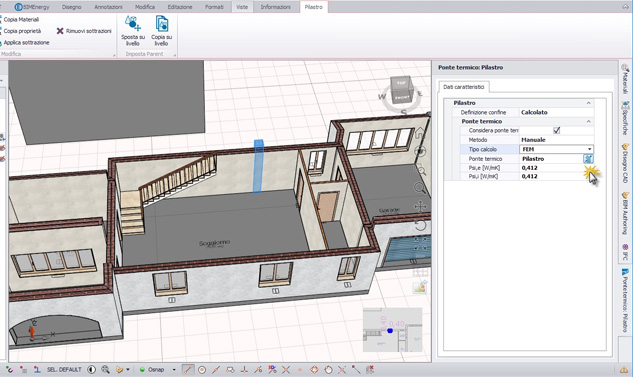The image size is (633, 377).
Task: Click the SEL: DEFAULT status label
Action: coord(64,369)
